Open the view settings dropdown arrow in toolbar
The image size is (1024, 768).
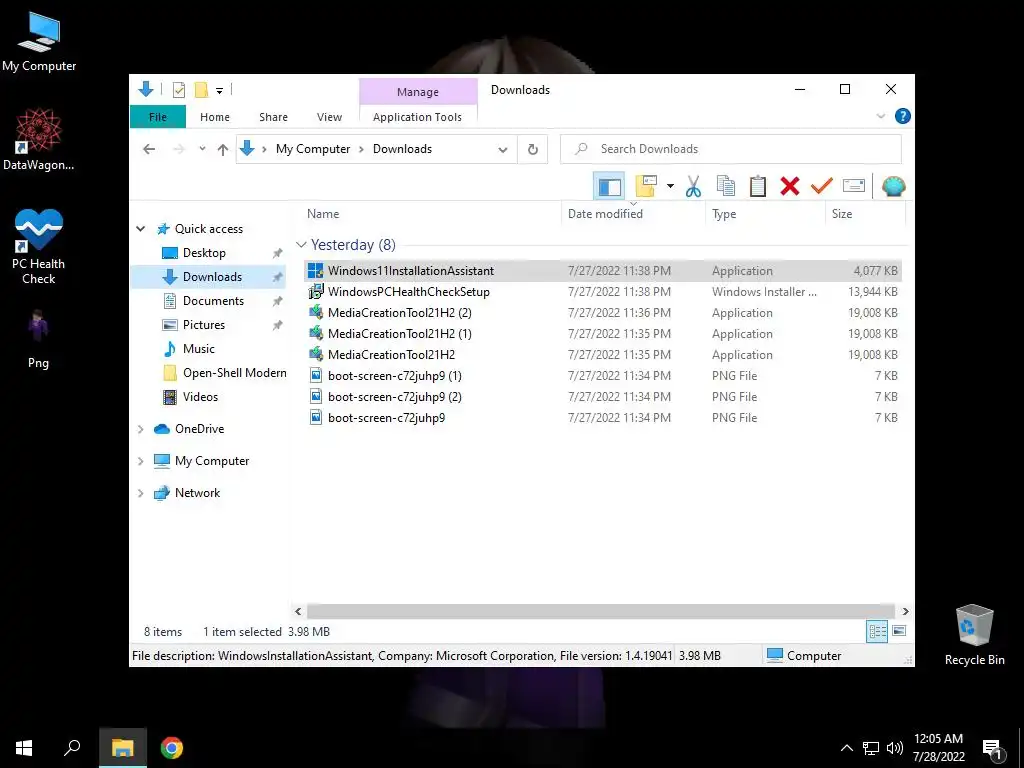click(x=670, y=187)
